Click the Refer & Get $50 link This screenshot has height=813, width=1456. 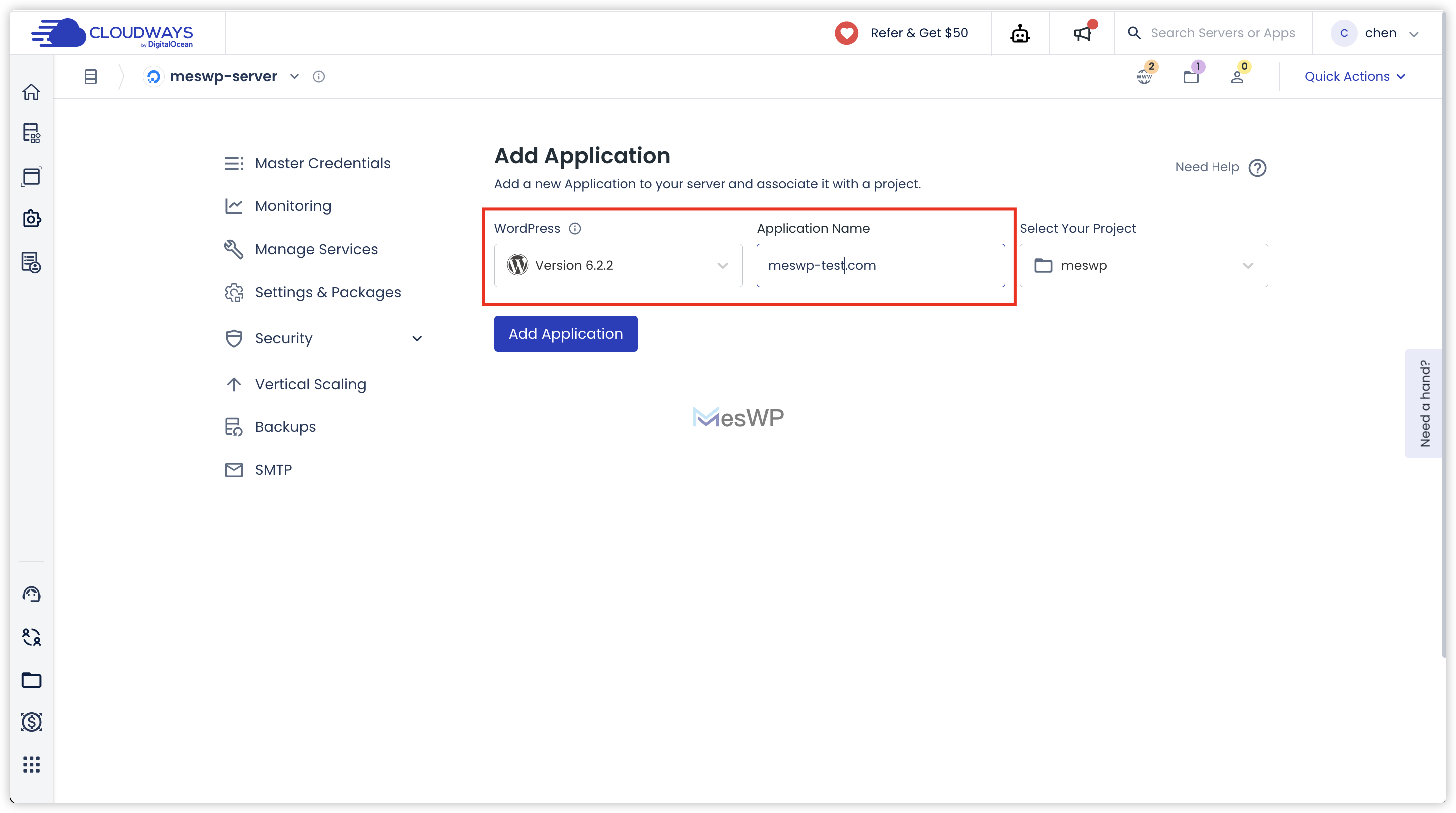tap(919, 33)
